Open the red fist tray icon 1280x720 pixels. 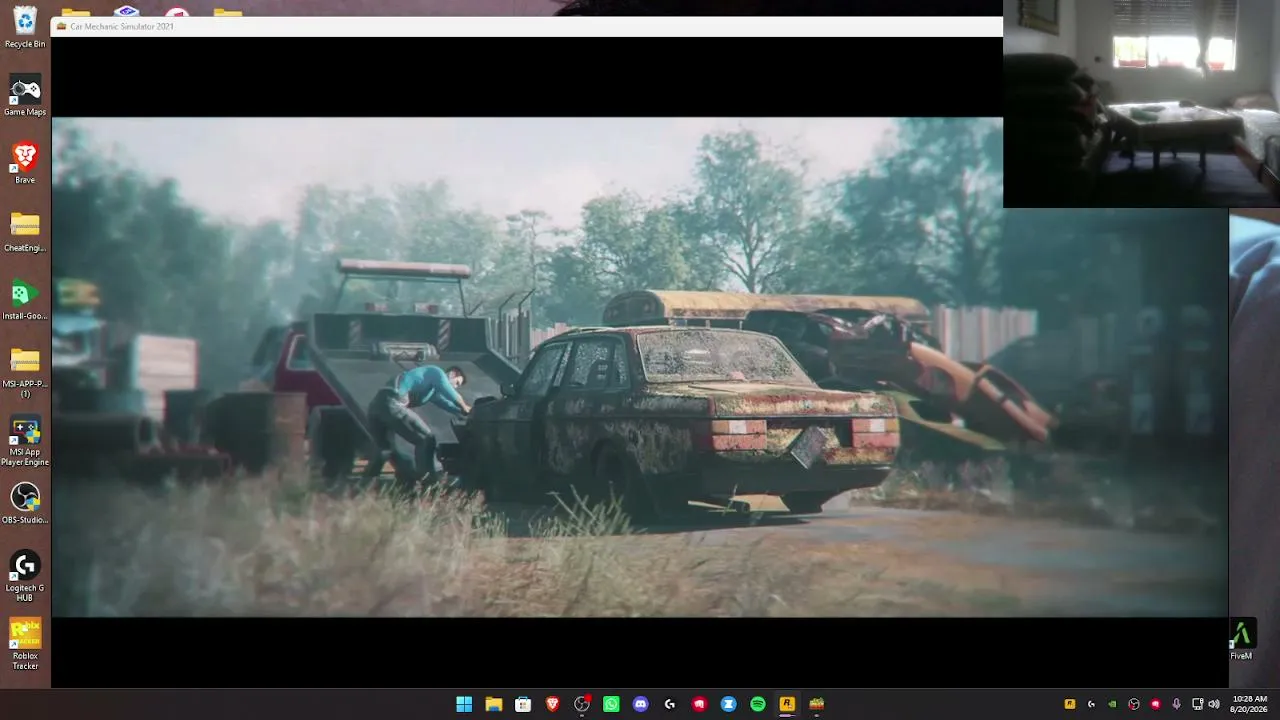(x=1155, y=704)
